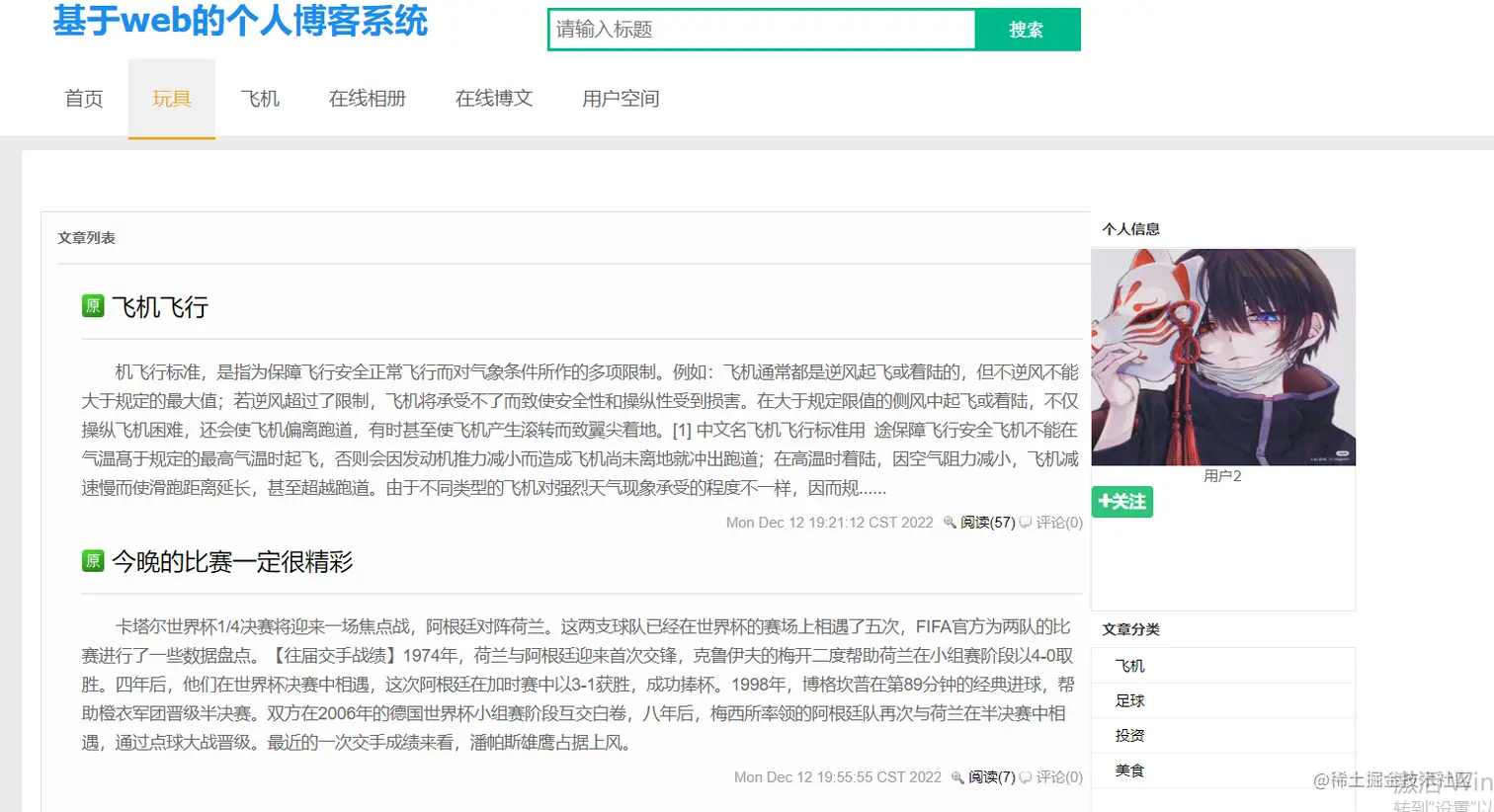
Task: Click the magnifier icon next to 阅读(7)
Action: tap(957, 777)
